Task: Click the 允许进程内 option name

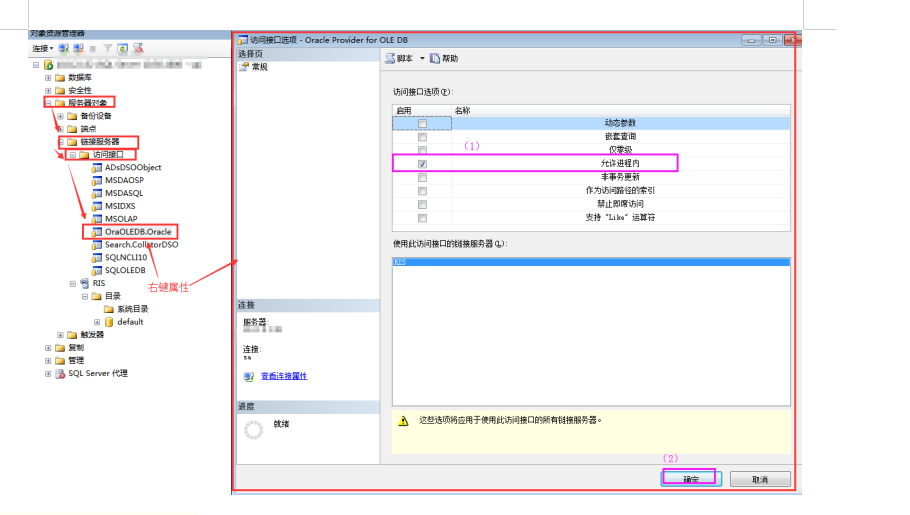Action: coord(620,164)
